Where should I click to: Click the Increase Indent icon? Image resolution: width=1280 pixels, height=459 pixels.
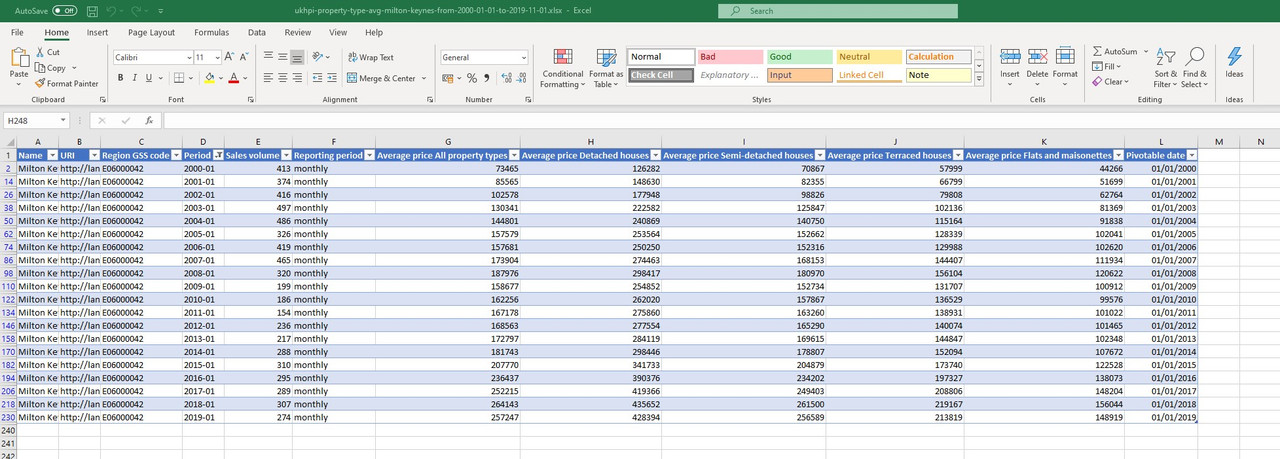[x=331, y=77]
